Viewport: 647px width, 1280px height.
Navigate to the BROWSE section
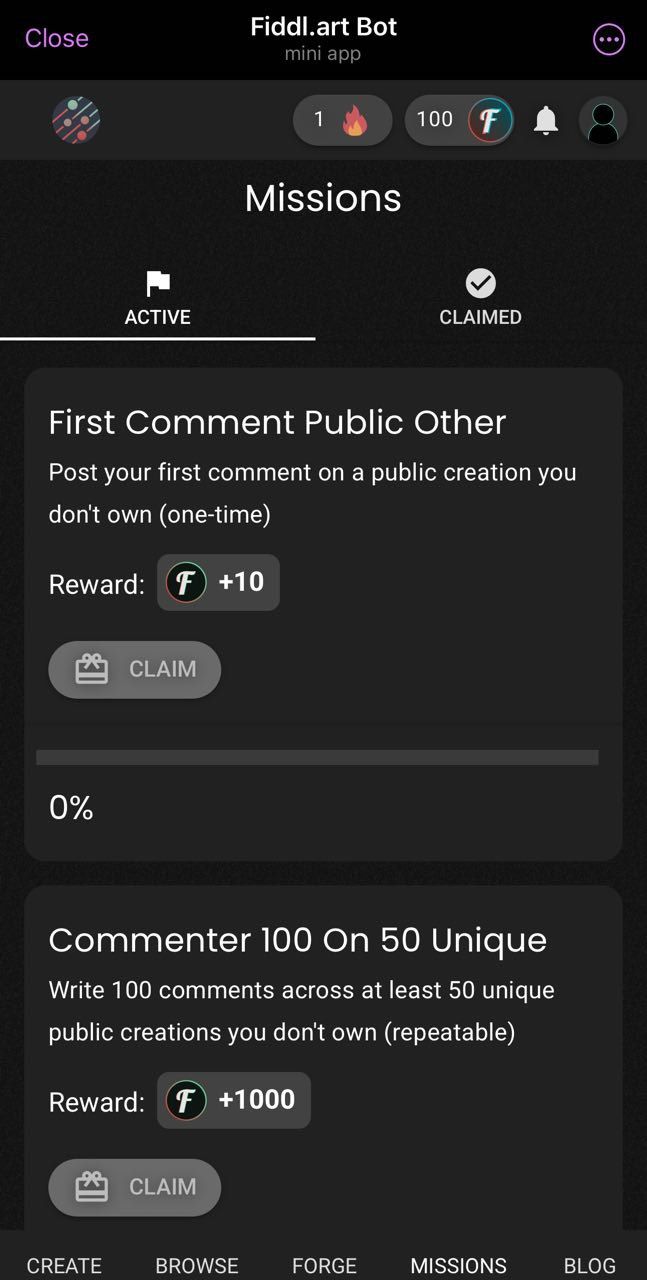[196, 1265]
